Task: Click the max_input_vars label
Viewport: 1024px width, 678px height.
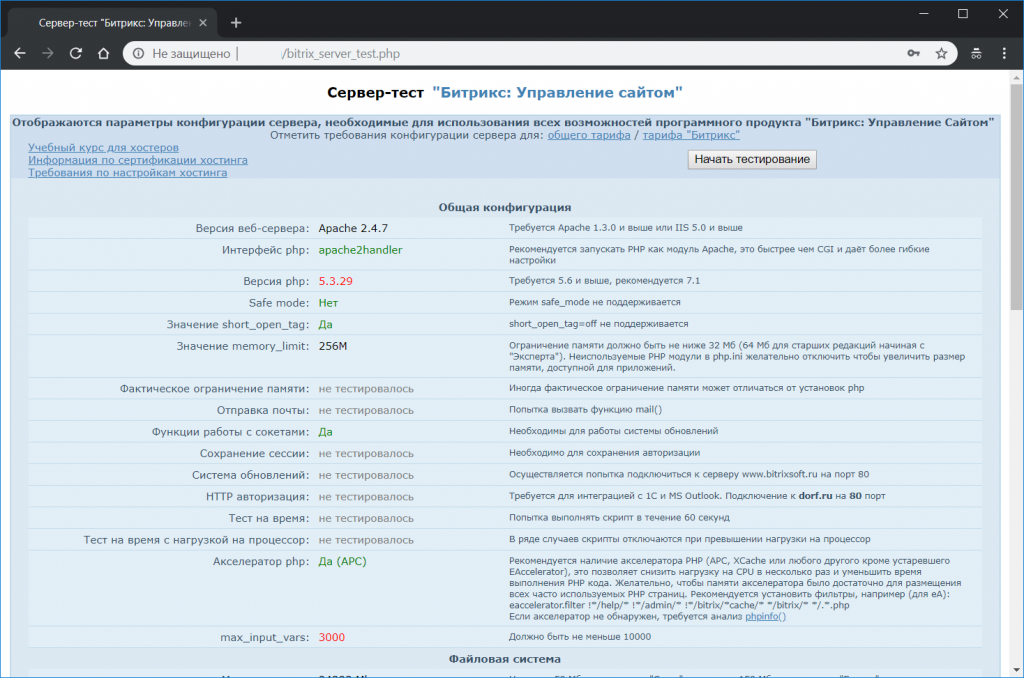Action: 264,637
